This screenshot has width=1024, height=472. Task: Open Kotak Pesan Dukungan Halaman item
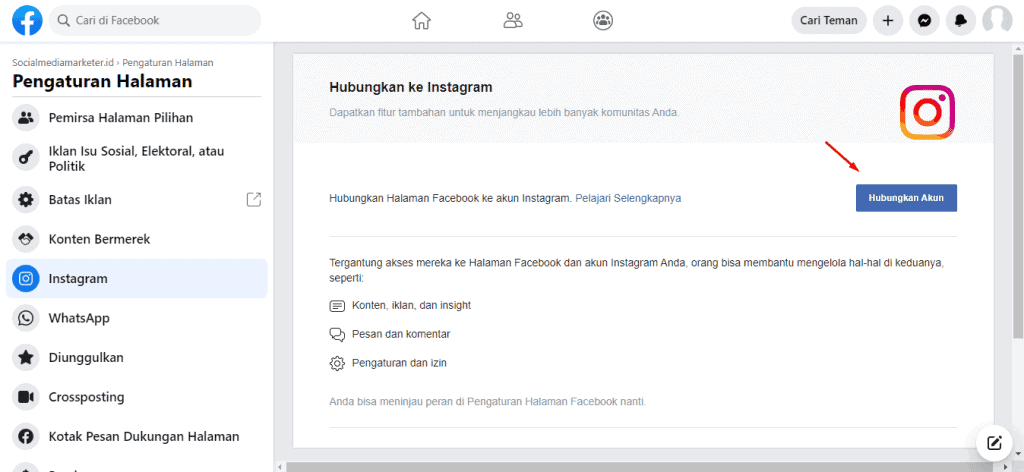point(136,436)
